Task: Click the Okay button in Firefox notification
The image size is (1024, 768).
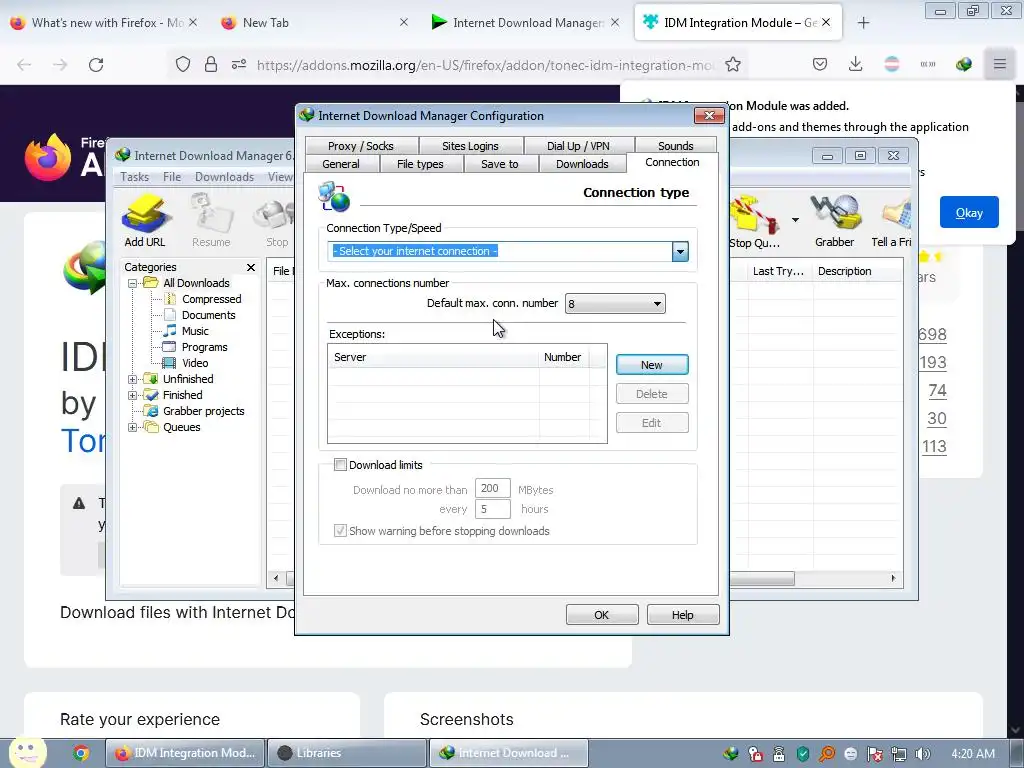Action: [x=969, y=212]
